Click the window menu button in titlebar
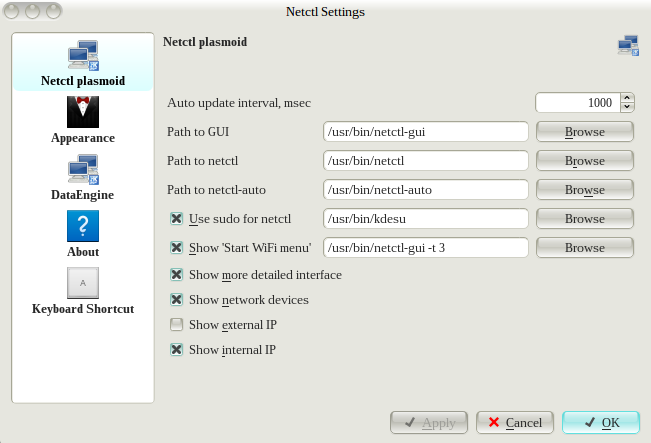Viewport: 651px width, 443px height. tap(11, 12)
